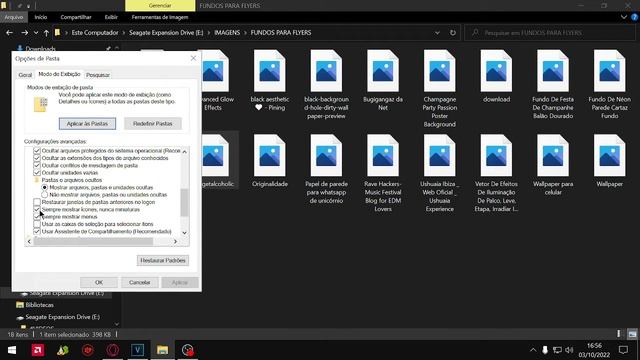640x360 pixels.
Task: Select the Bugigangaz da Net image file
Action: (383, 81)
